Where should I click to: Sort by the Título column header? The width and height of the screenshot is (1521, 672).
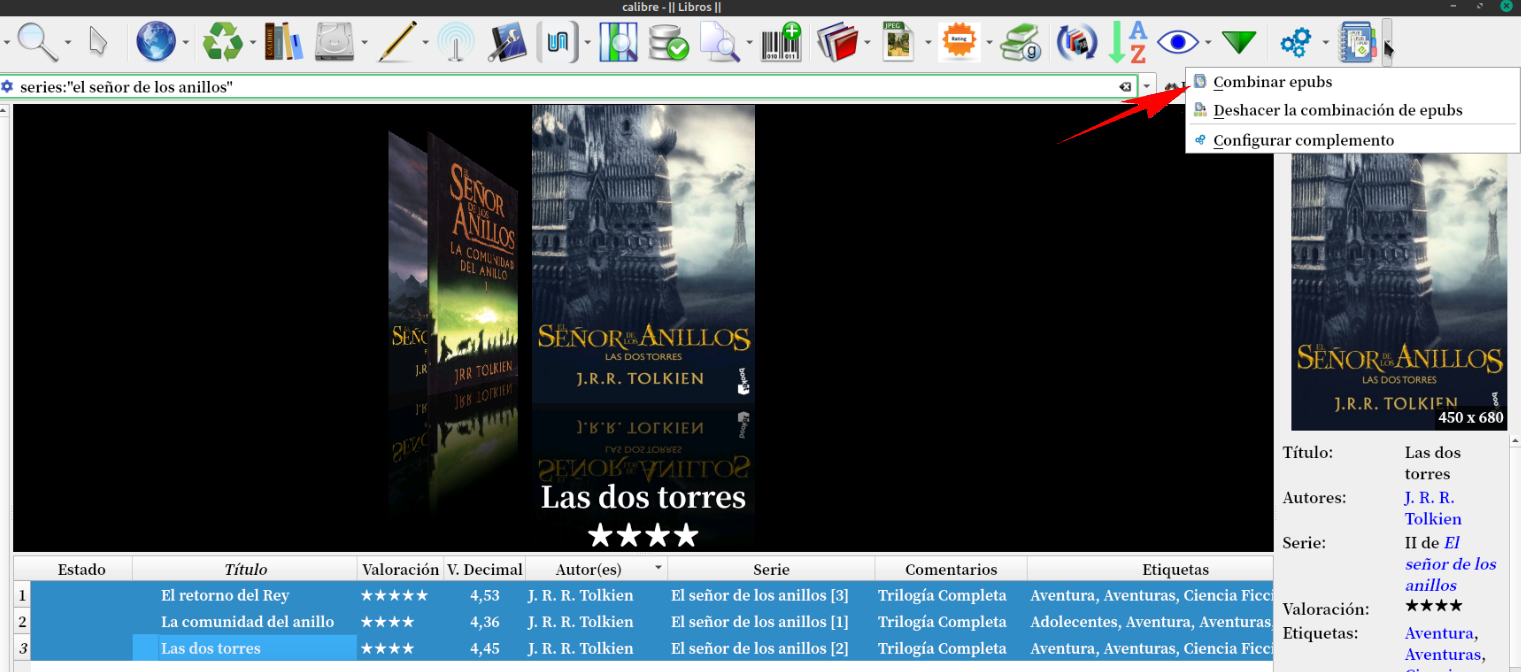point(245,569)
